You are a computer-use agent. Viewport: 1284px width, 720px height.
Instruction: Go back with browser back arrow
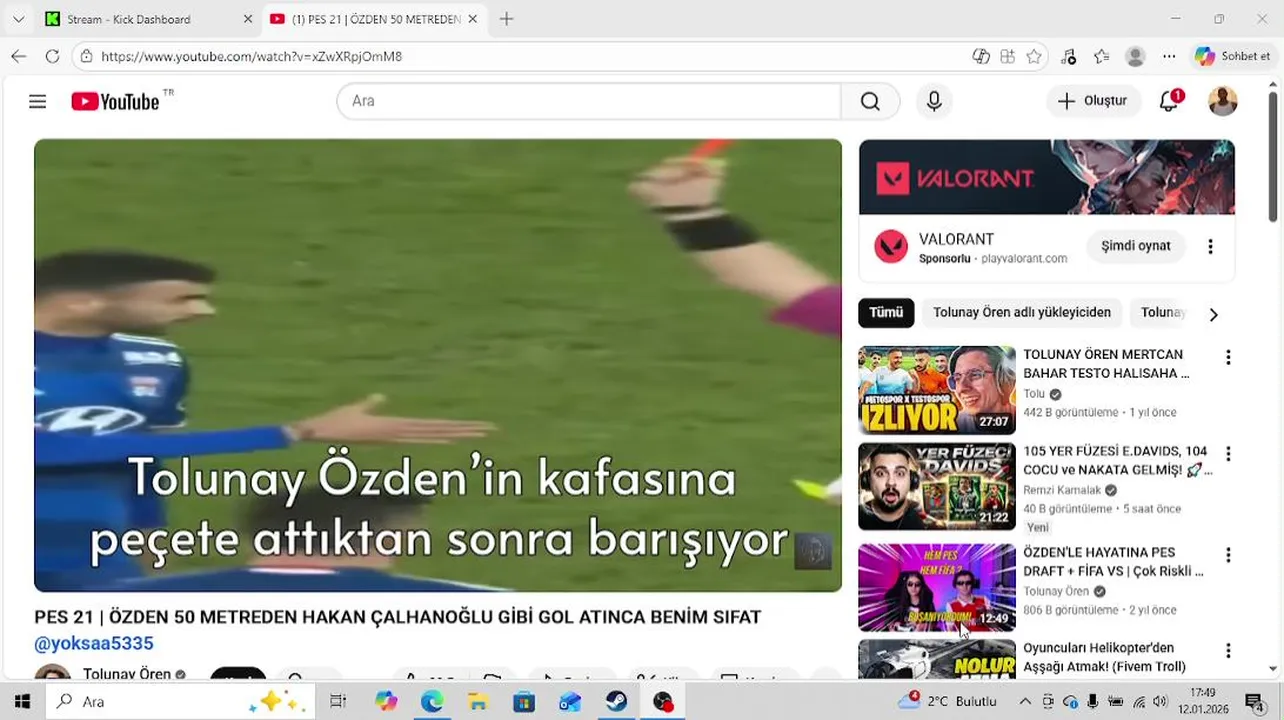coord(18,56)
